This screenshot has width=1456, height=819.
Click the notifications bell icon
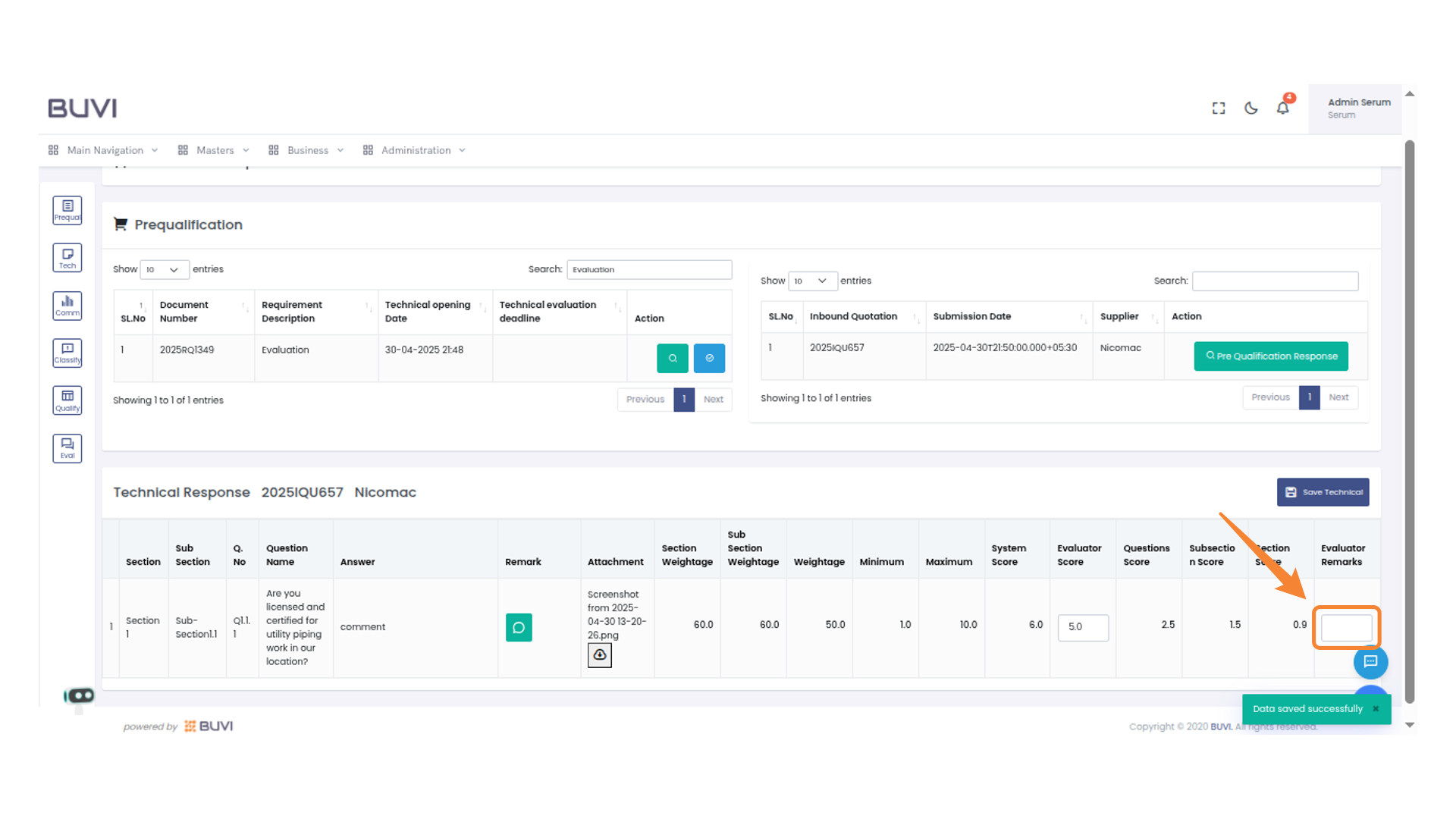(x=1282, y=108)
